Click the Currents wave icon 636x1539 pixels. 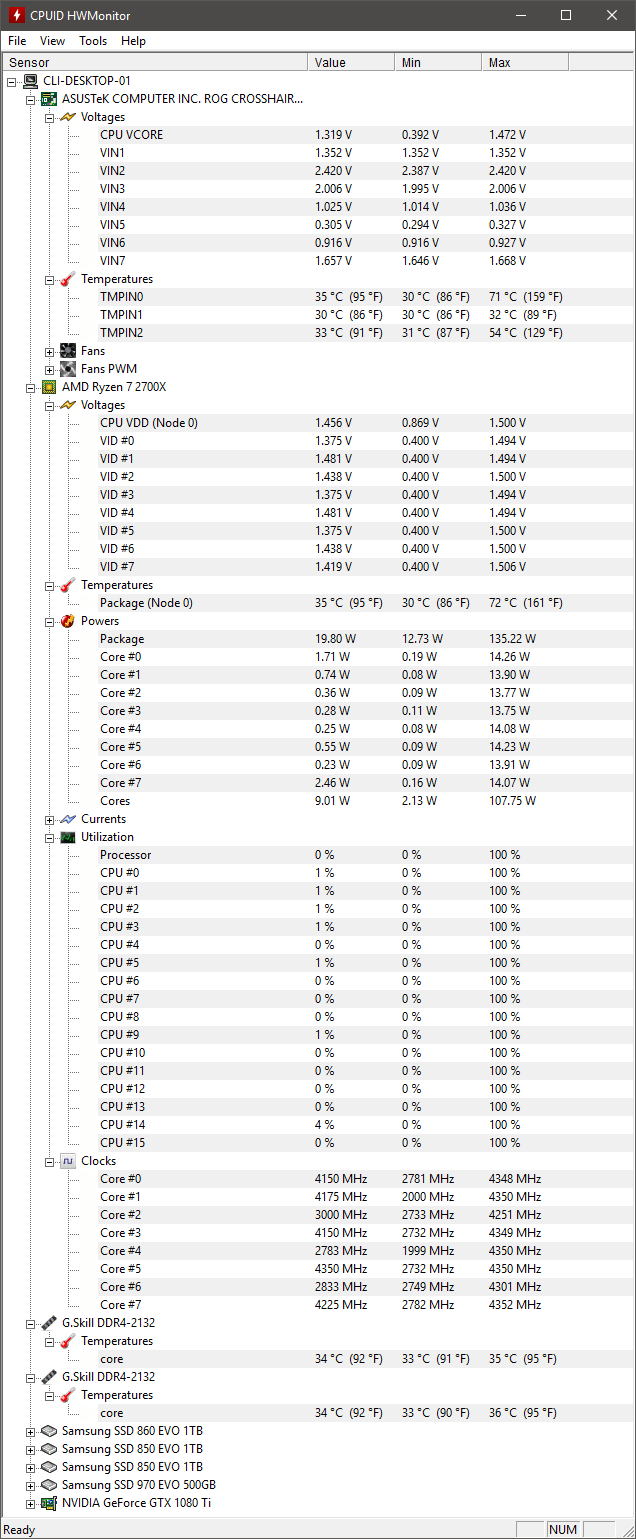(68, 819)
